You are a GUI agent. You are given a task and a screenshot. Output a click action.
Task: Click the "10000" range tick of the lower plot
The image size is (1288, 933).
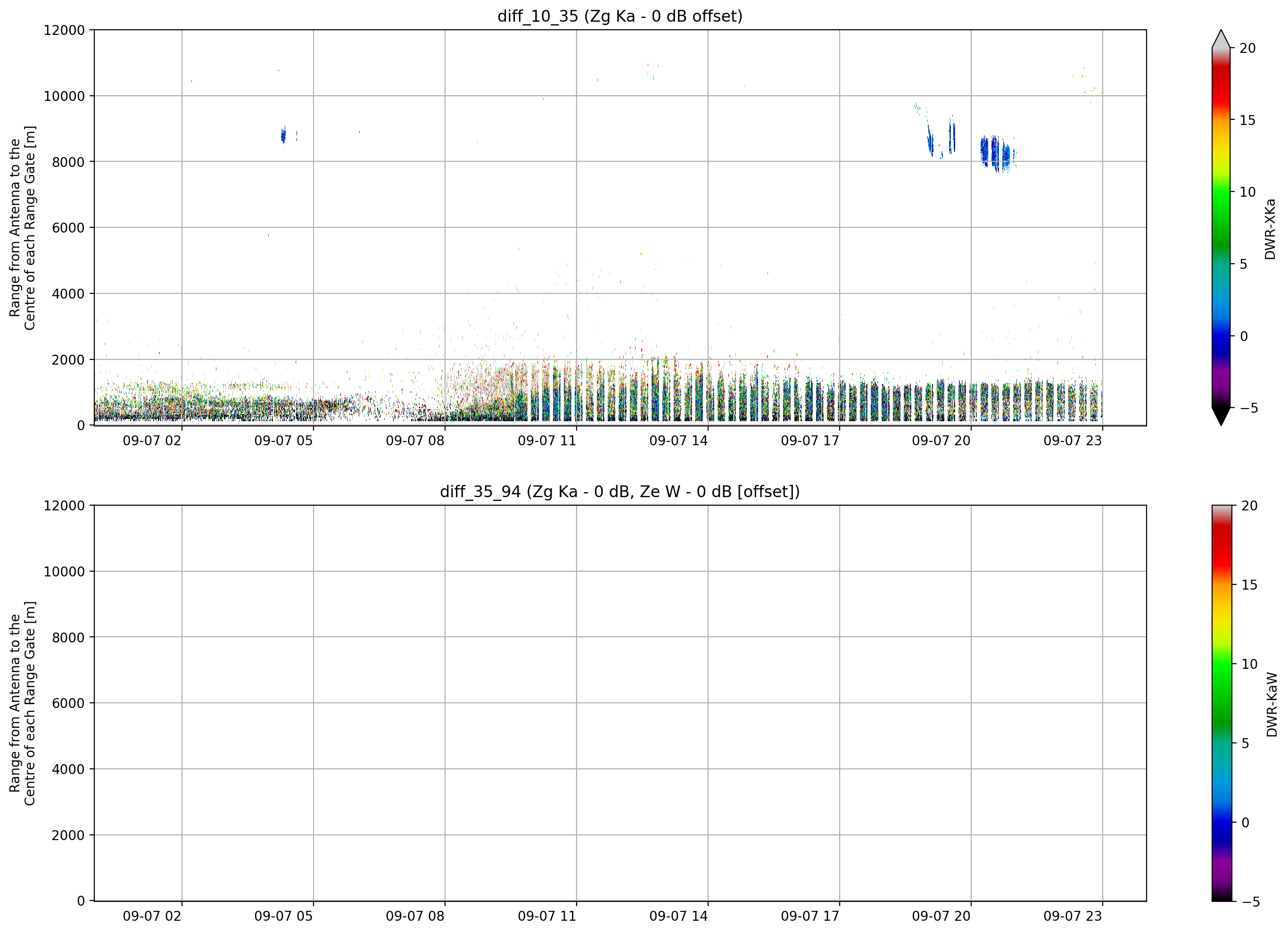(64, 572)
